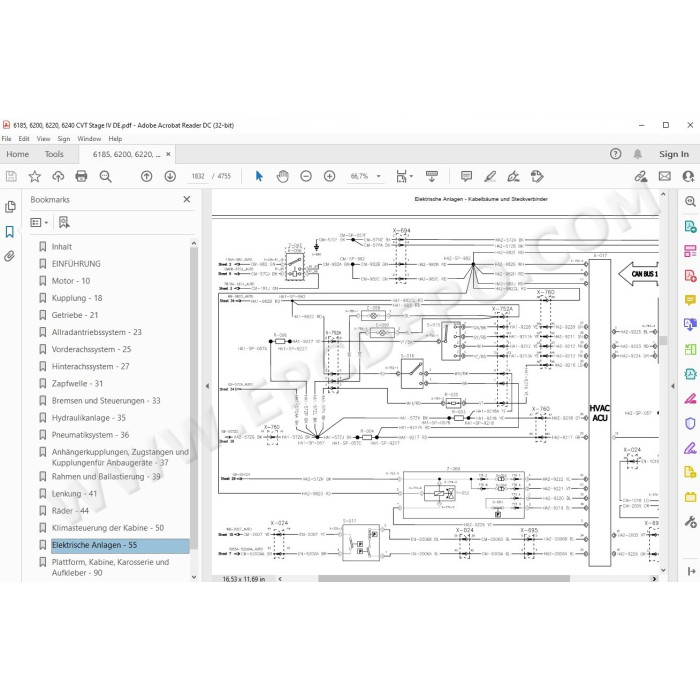Open Bremsen und Steuerungen - 33 bookmark

pyautogui.click(x=106, y=401)
